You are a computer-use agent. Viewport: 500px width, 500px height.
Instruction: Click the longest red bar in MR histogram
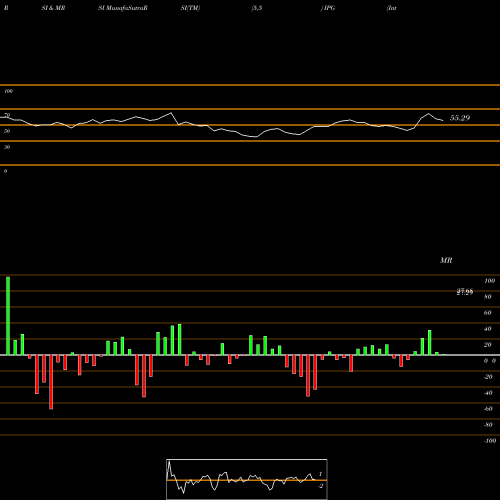coord(51,382)
